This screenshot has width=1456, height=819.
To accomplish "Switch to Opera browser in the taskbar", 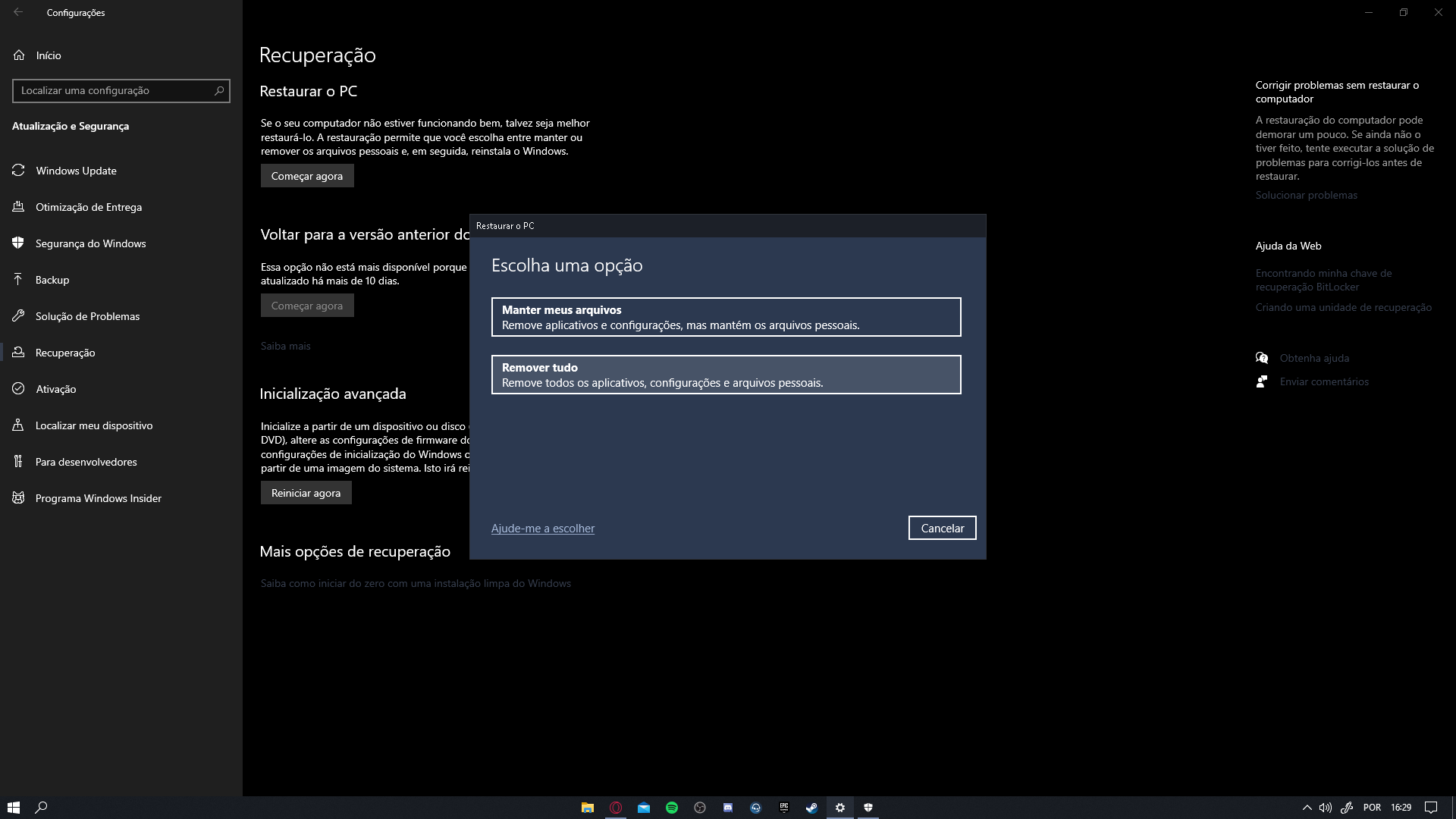I will (x=616, y=808).
